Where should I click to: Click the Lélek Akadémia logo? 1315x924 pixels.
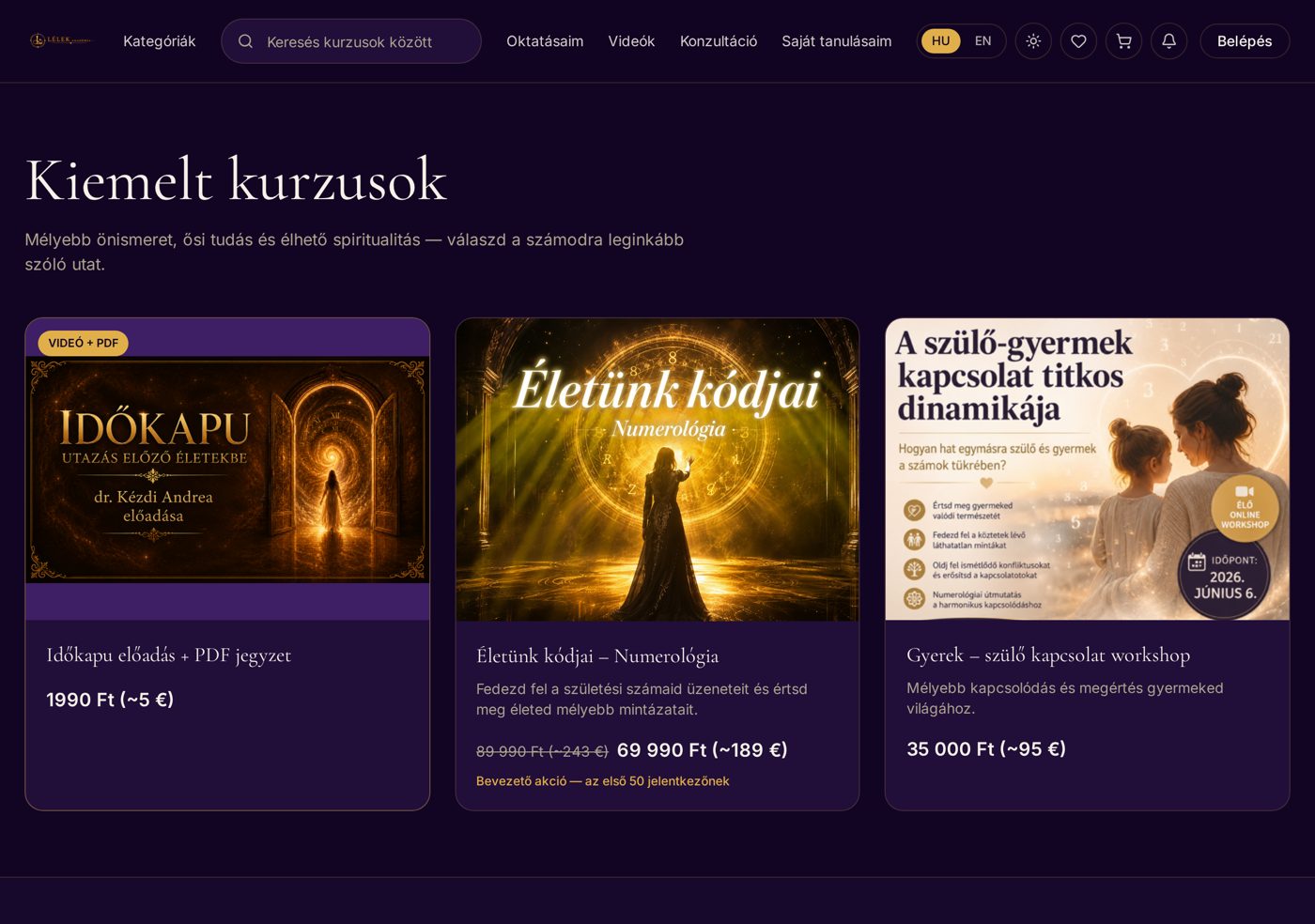(60, 41)
